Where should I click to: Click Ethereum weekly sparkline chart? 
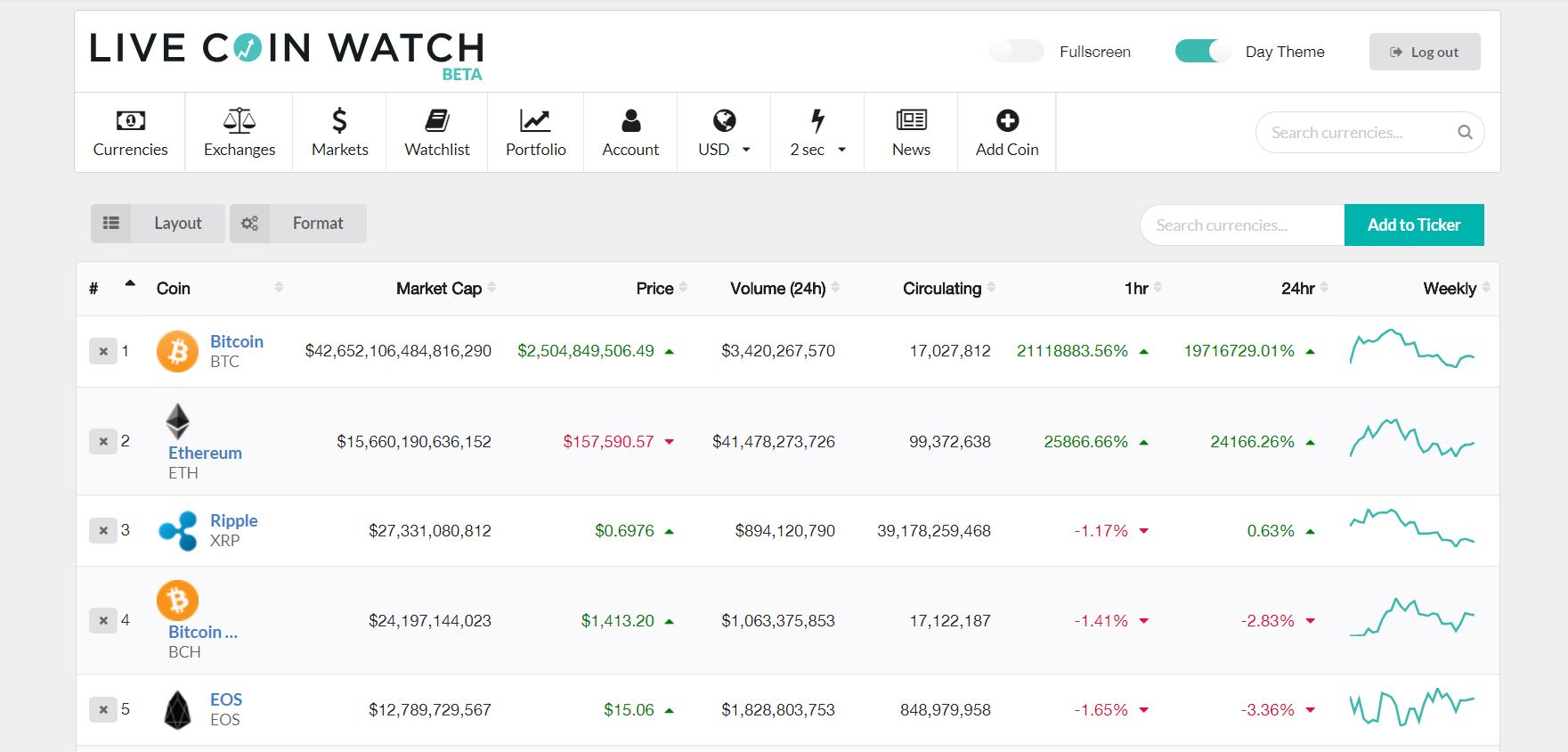(1412, 438)
